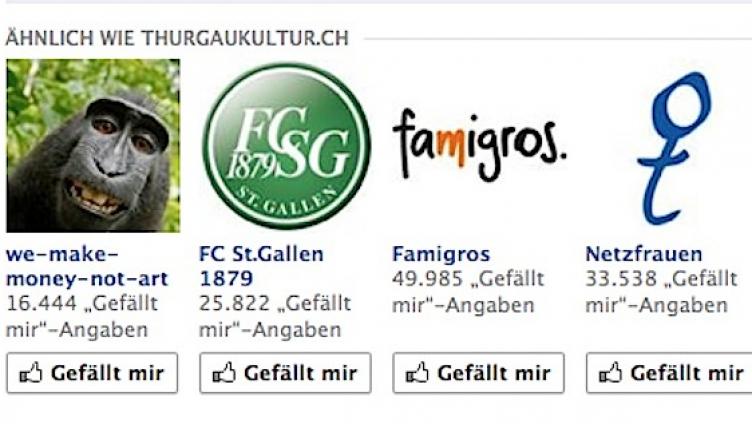The height and width of the screenshot is (424, 752).
Task: Open the monkey selfie profile picture
Action: [93, 146]
